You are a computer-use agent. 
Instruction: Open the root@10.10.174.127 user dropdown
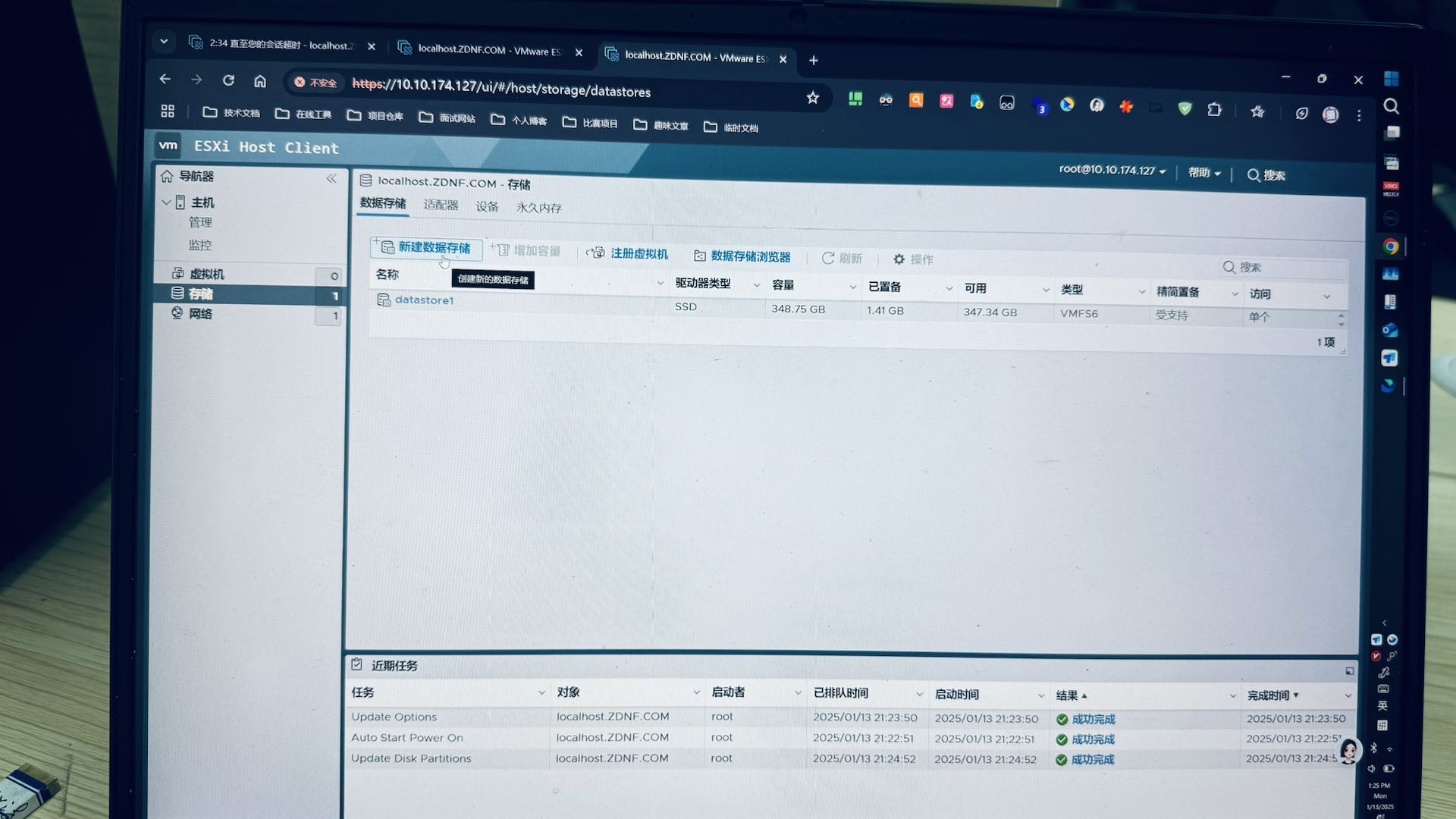(x=1112, y=171)
